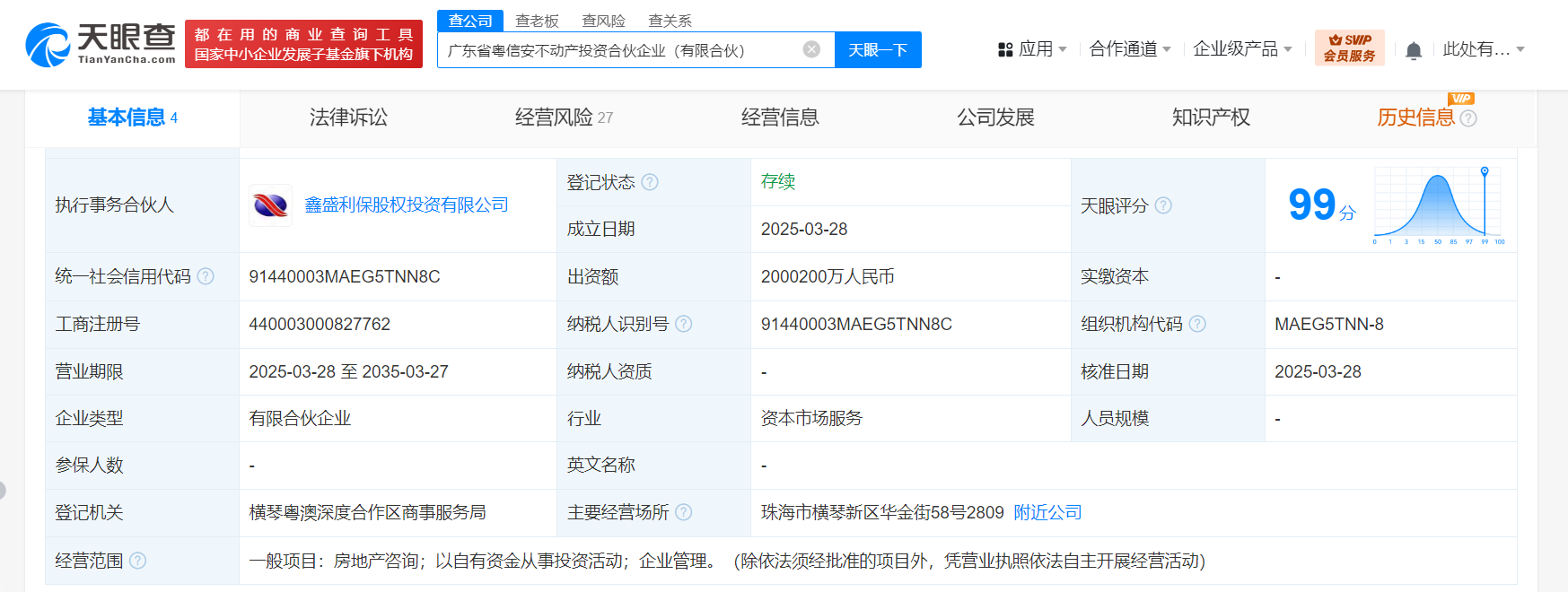Click the TianYanCha logo

pos(101,44)
